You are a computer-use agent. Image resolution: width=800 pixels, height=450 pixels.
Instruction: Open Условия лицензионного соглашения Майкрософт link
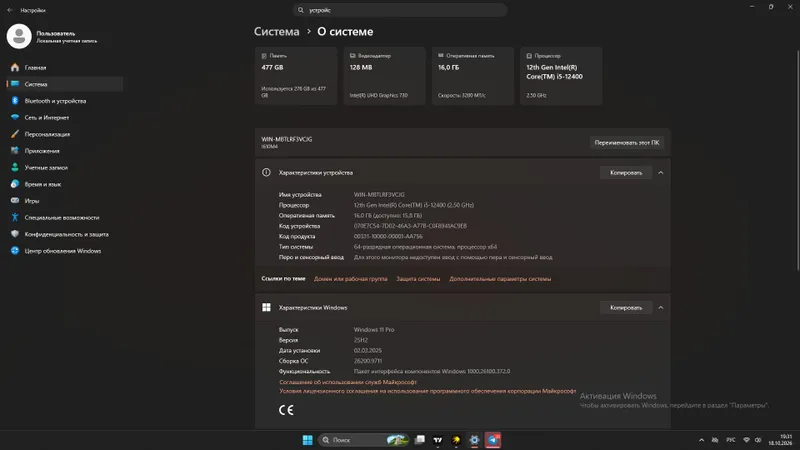point(428,391)
